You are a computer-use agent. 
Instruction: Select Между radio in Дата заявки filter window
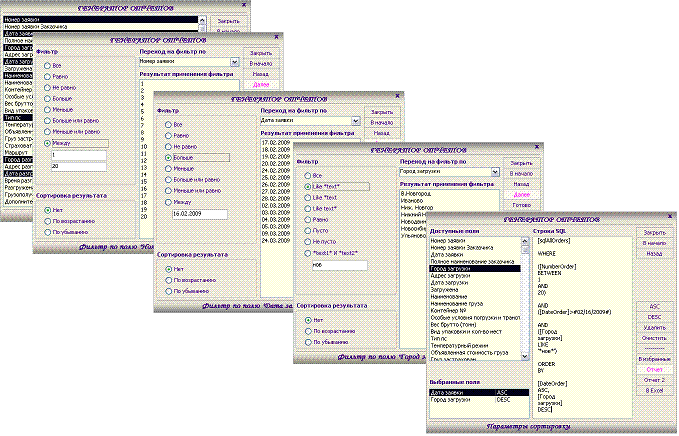[x=168, y=202]
